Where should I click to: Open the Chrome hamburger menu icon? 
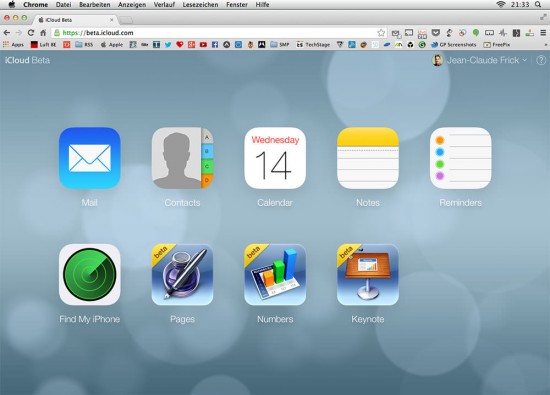coord(543,33)
